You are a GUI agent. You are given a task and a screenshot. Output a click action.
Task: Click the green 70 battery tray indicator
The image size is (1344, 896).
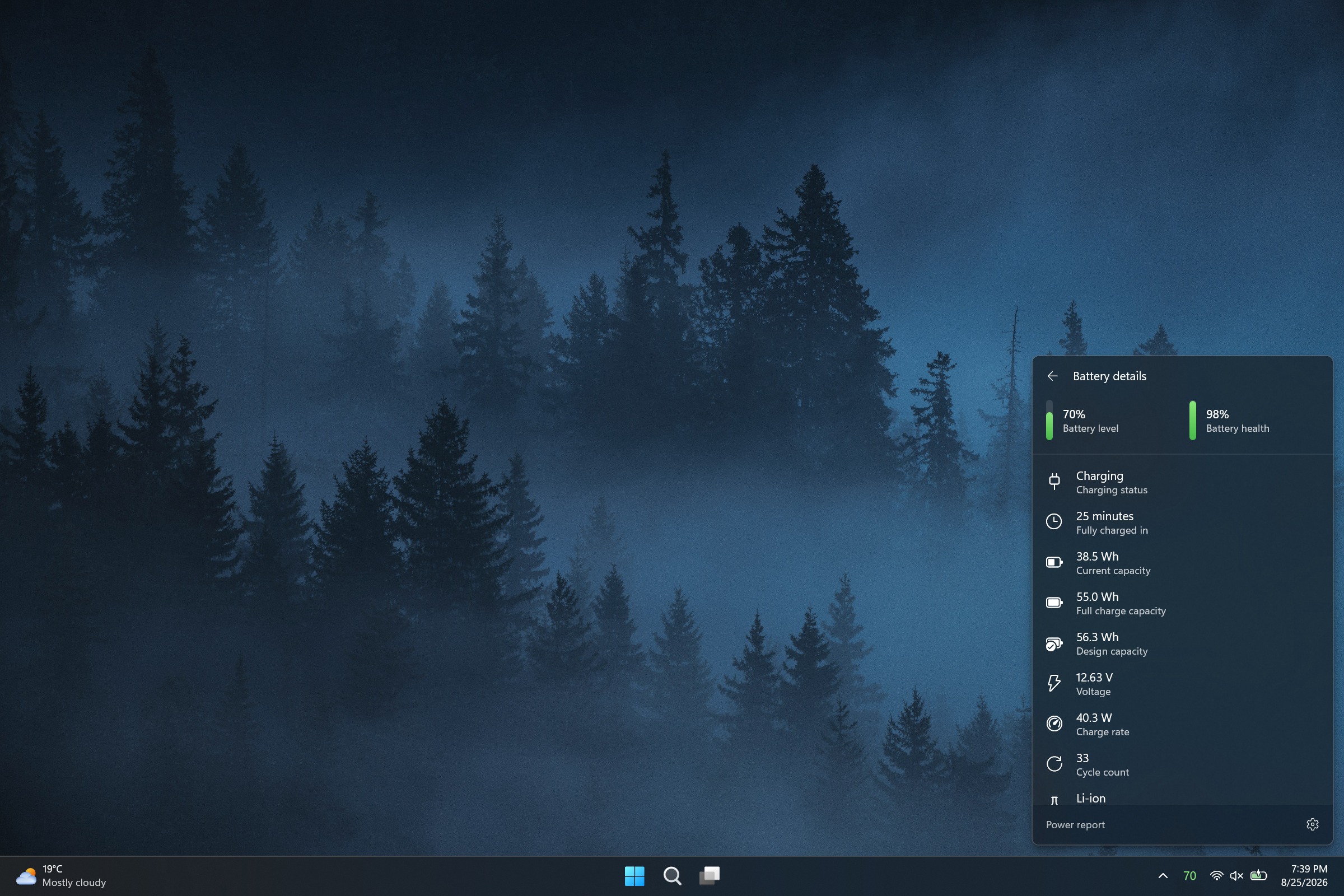click(1189, 875)
